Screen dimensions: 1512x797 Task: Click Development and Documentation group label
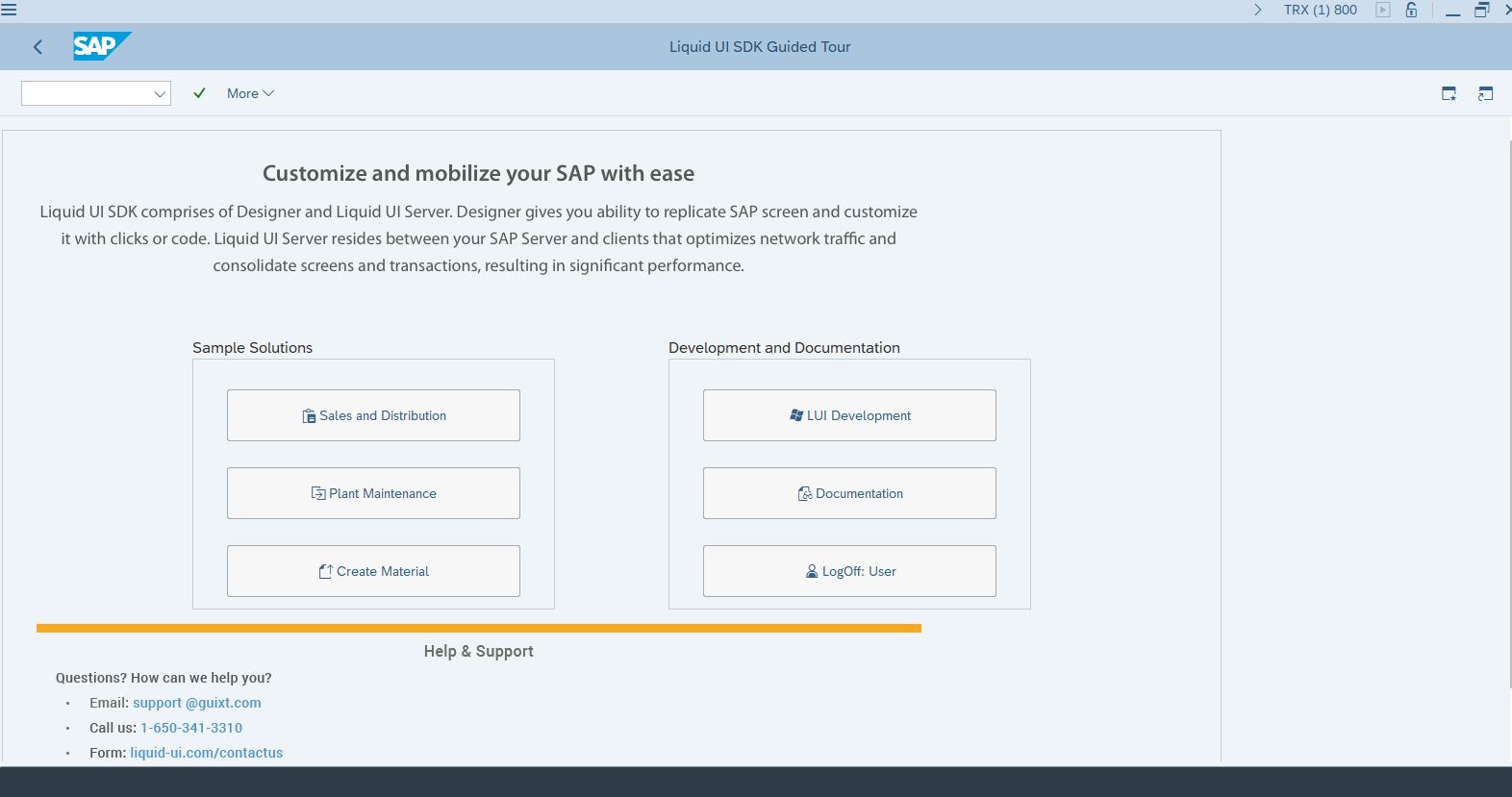pyautogui.click(x=784, y=348)
